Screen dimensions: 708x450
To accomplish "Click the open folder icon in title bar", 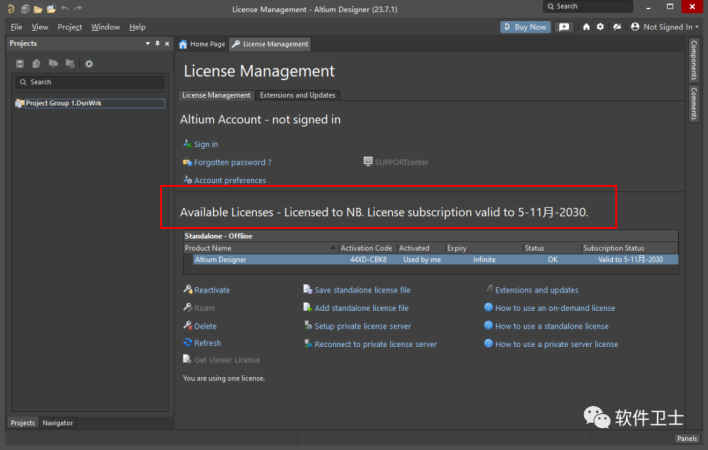I will tap(38, 9).
